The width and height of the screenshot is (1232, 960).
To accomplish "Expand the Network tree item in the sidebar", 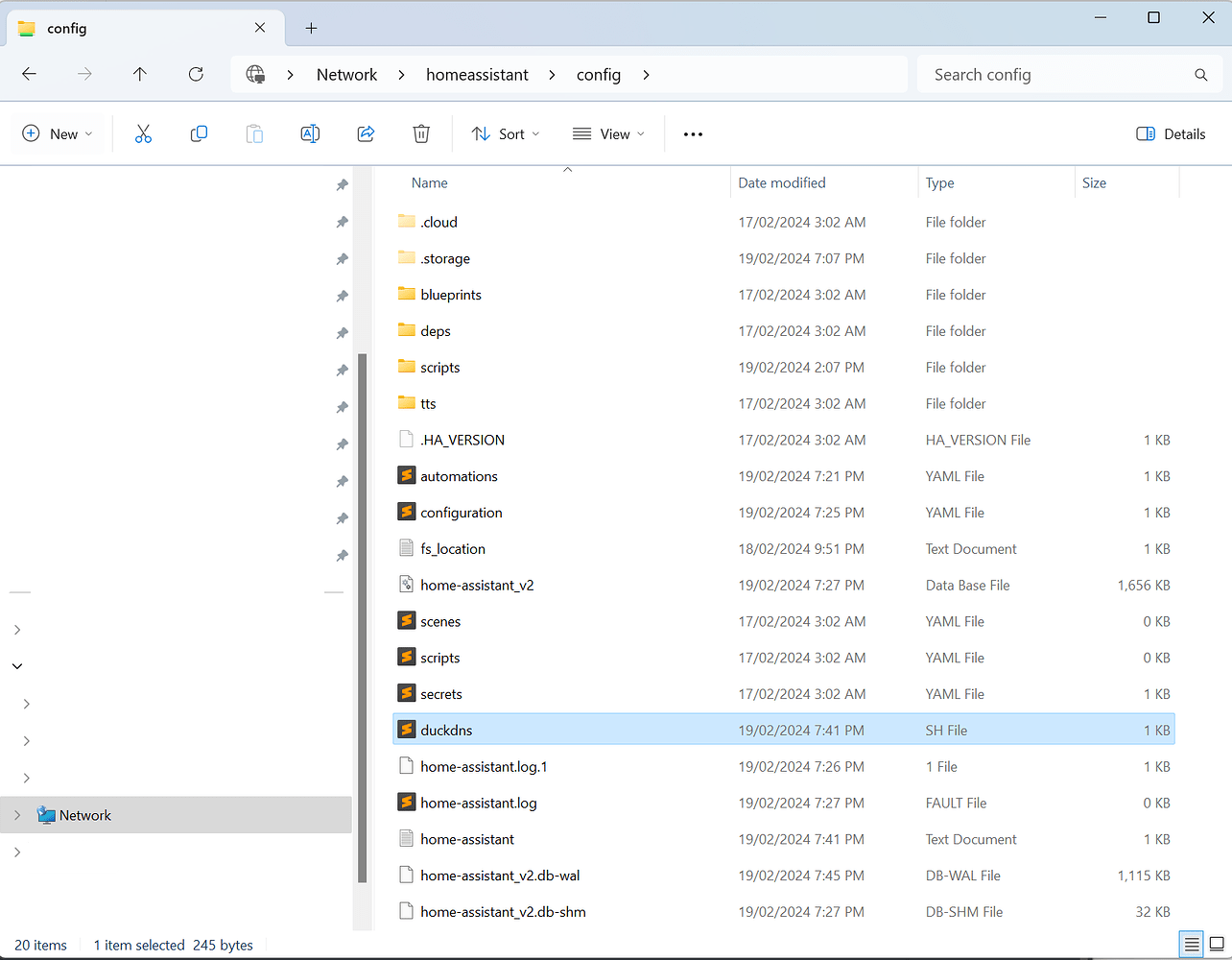I will tap(16, 814).
